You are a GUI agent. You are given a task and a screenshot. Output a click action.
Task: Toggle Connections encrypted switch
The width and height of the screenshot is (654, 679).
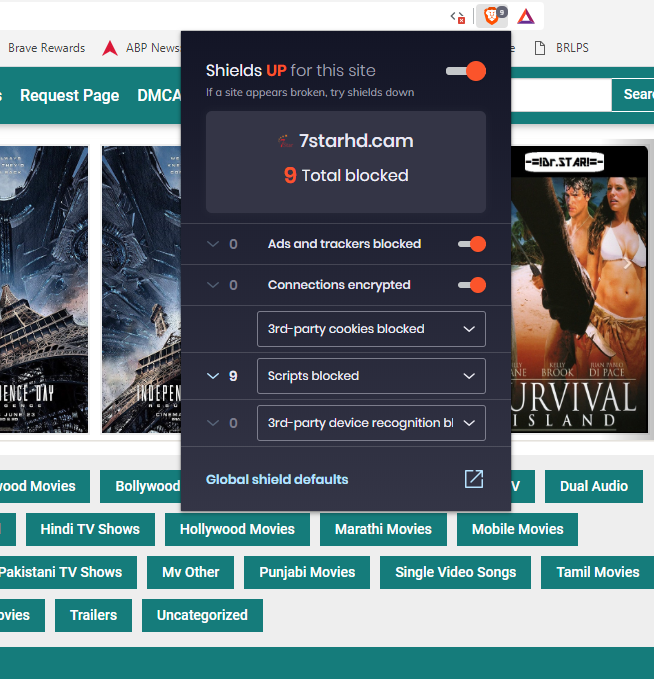(472, 285)
